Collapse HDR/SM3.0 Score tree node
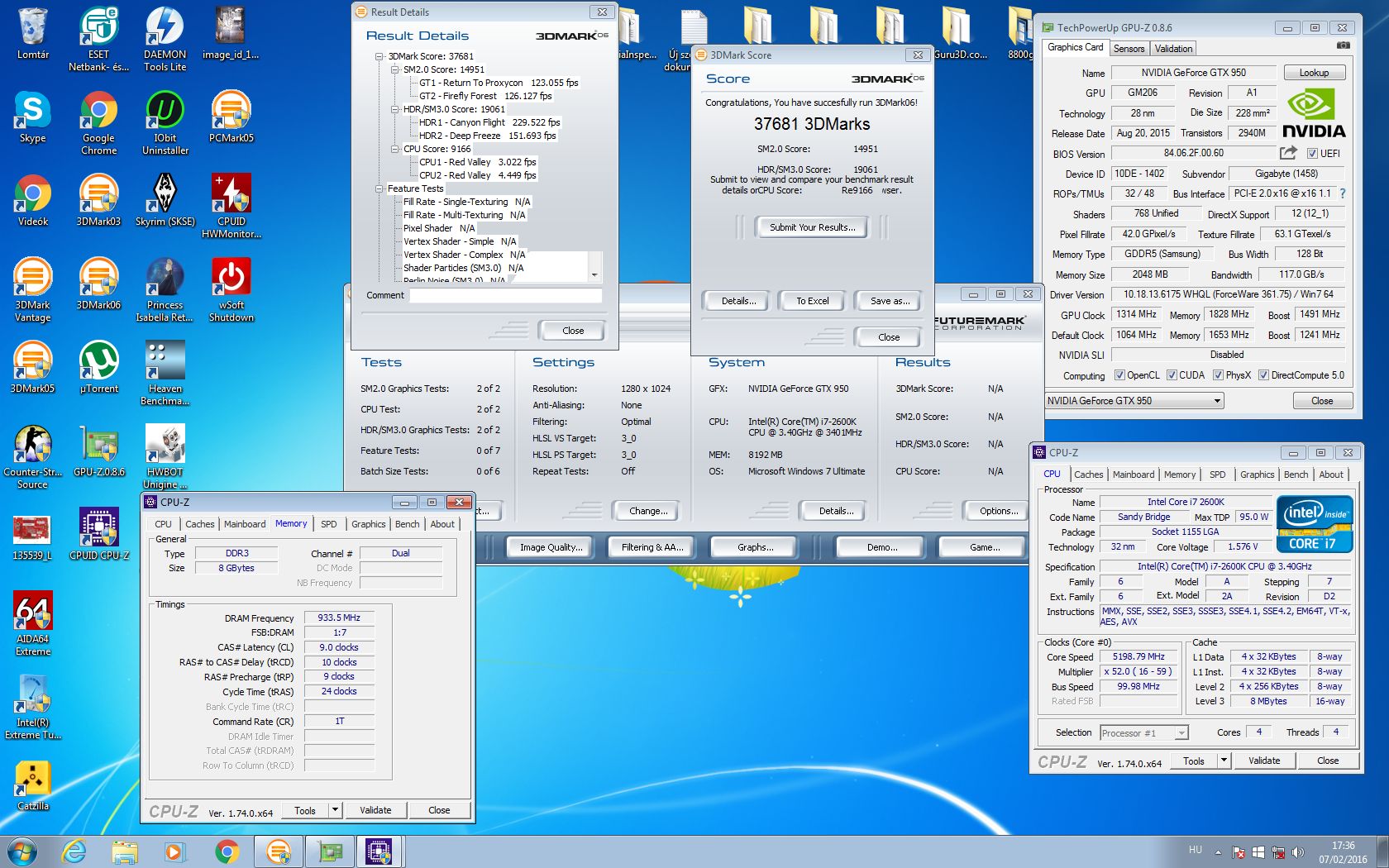Image resolution: width=1389 pixels, height=868 pixels. [395, 109]
